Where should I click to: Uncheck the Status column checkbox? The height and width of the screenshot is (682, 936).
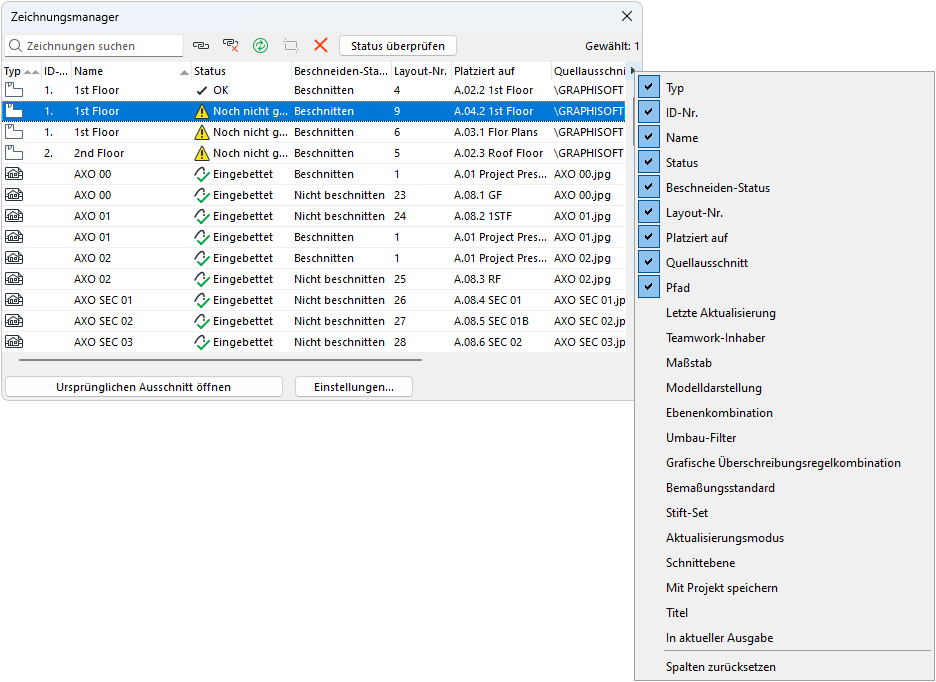tap(648, 162)
